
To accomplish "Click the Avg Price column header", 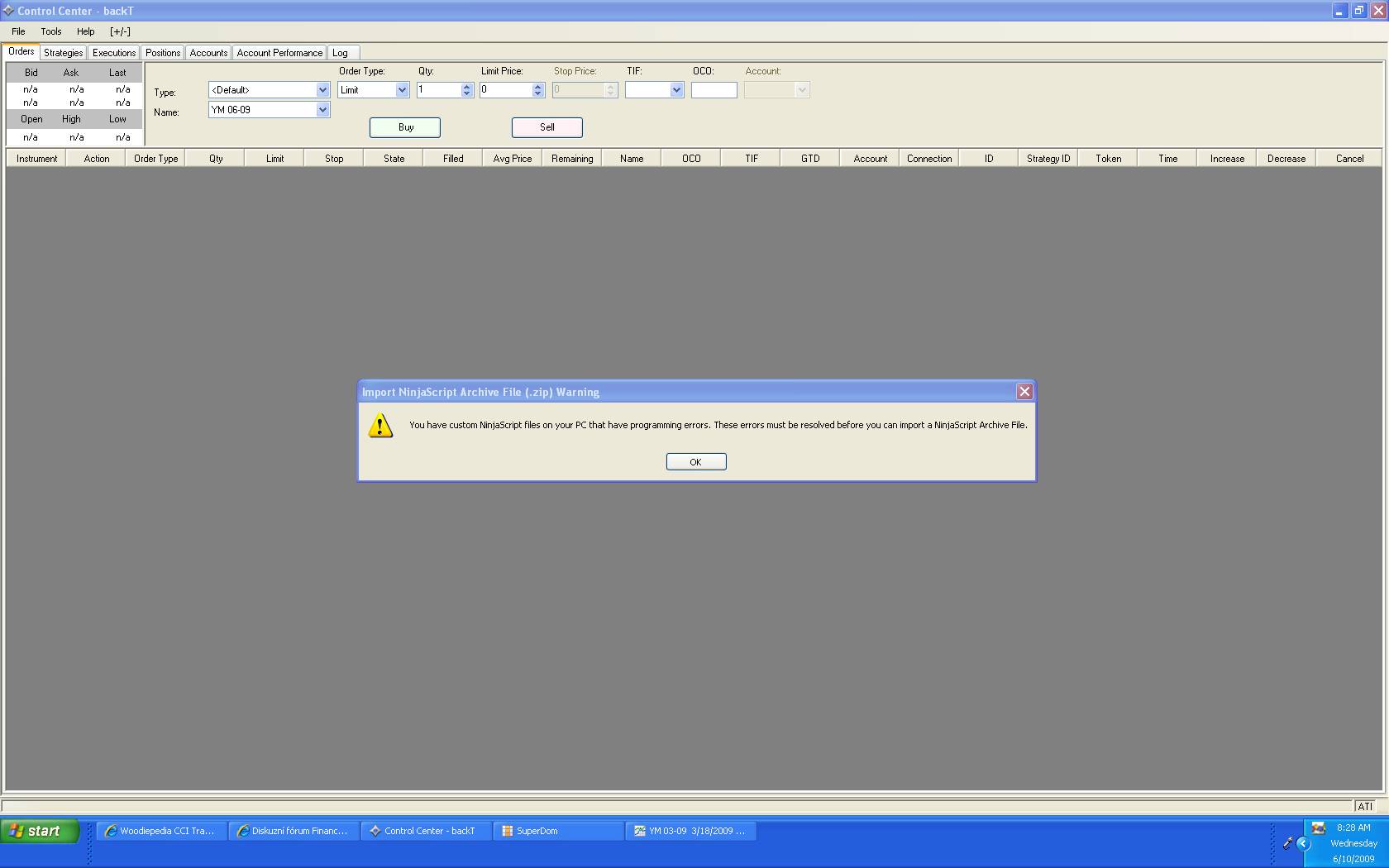I will [513, 159].
